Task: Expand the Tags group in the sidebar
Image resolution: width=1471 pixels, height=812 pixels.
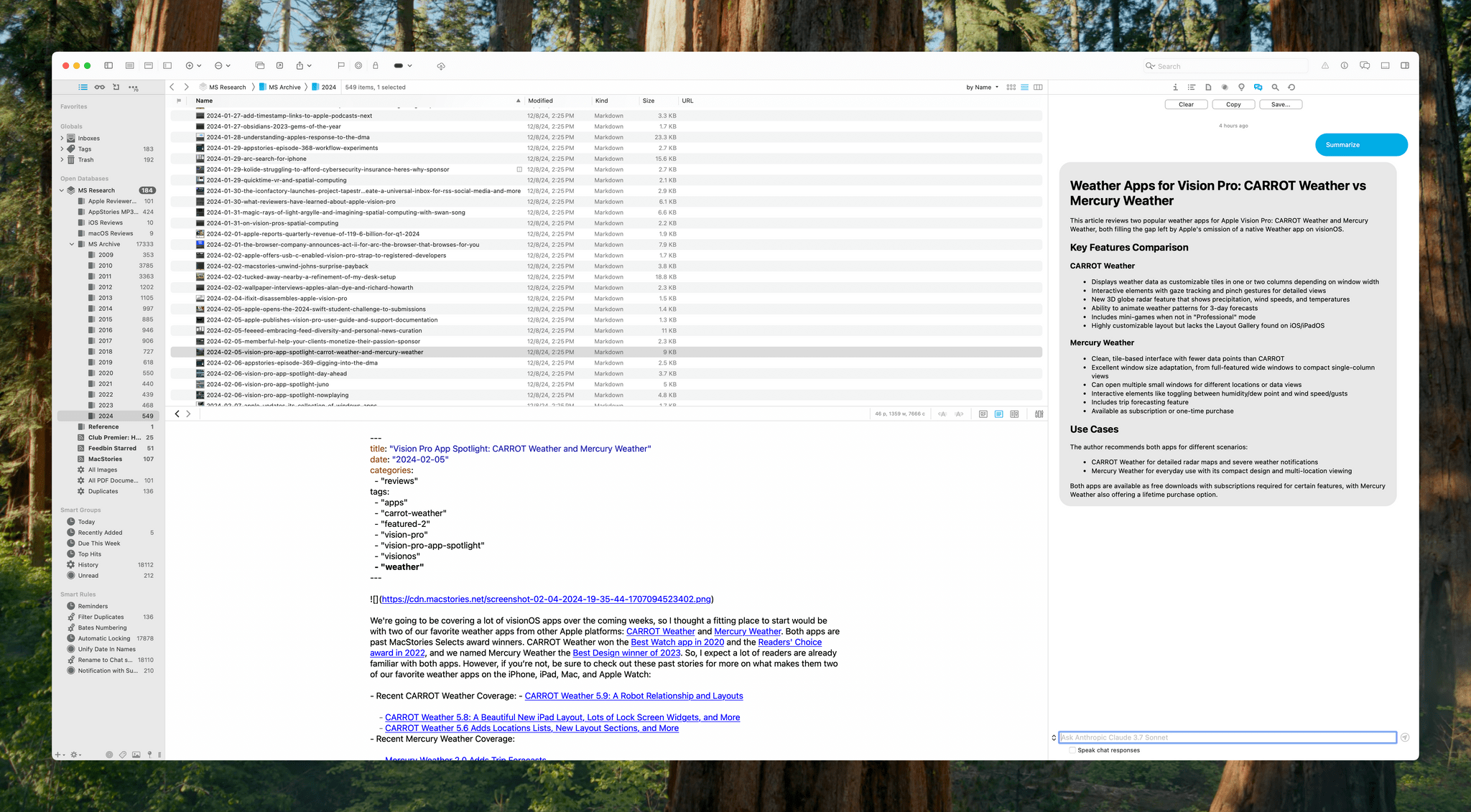Action: (62, 149)
